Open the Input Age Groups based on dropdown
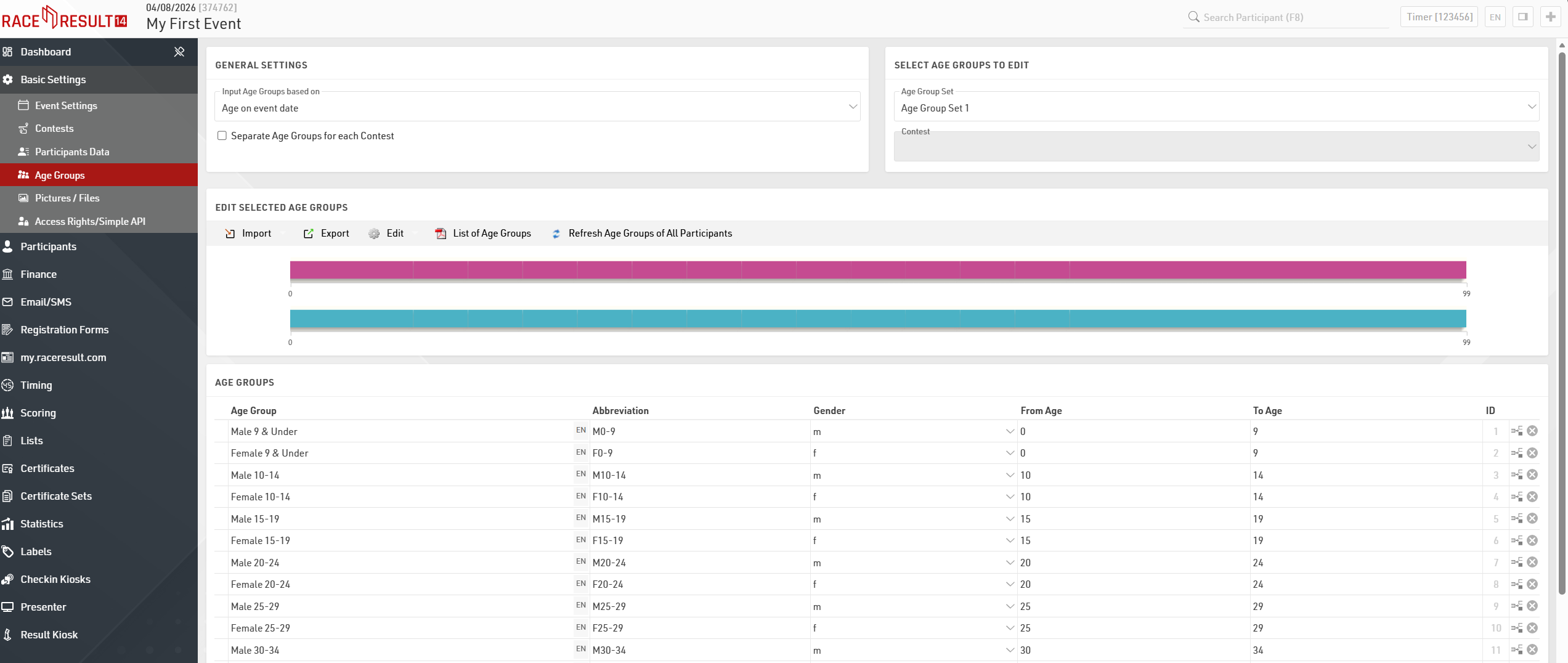 pyautogui.click(x=537, y=107)
